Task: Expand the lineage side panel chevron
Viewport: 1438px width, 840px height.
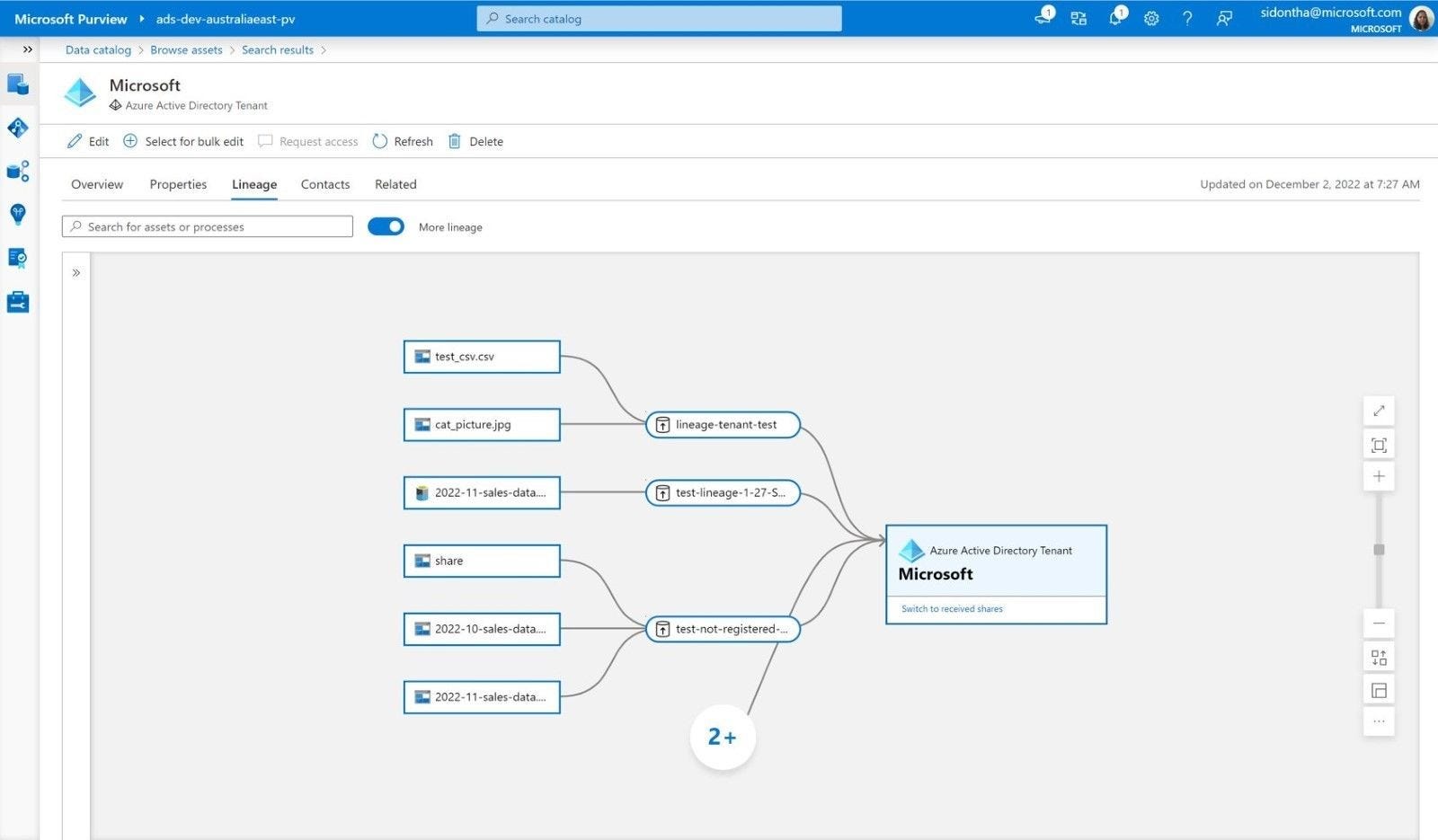Action: 76,273
